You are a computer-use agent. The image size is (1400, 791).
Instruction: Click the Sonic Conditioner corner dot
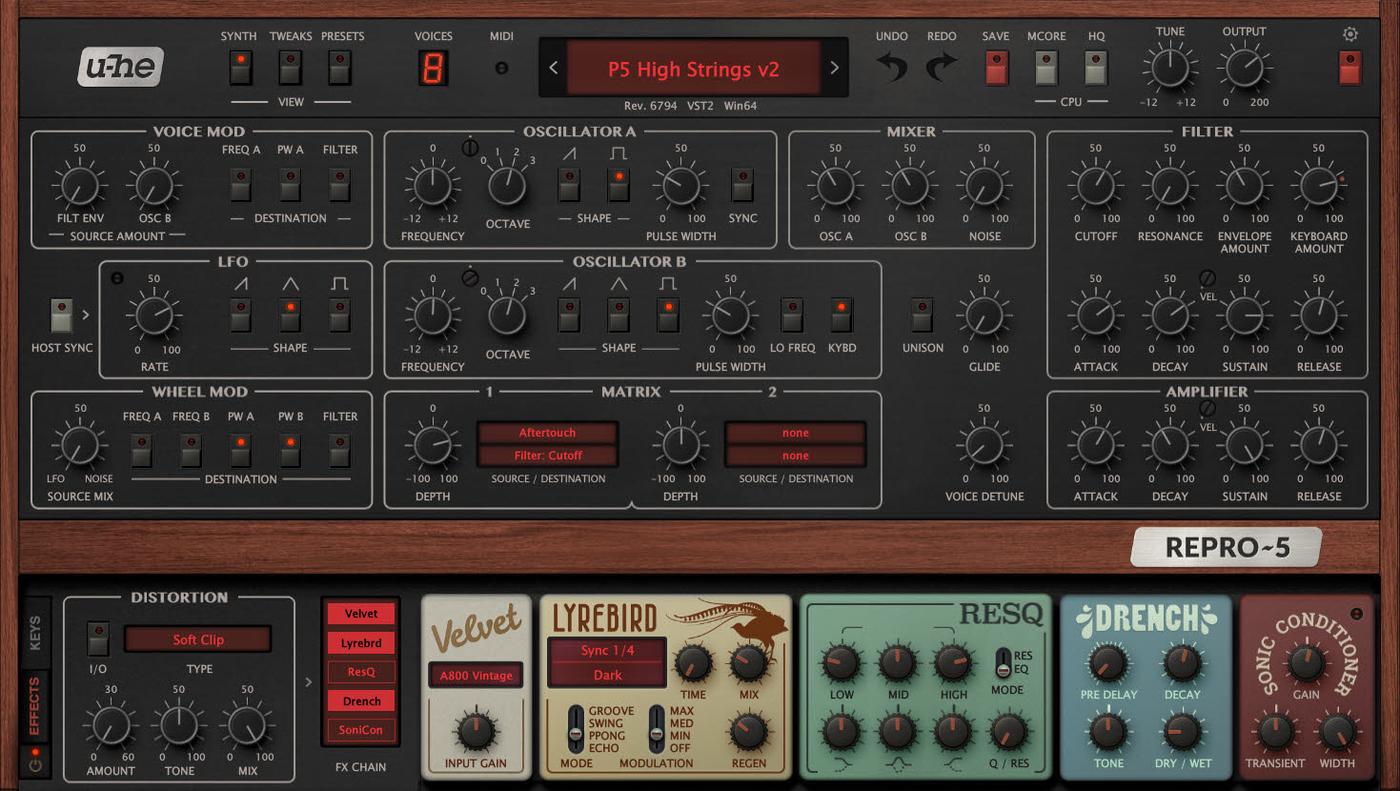pyautogui.click(x=1356, y=614)
